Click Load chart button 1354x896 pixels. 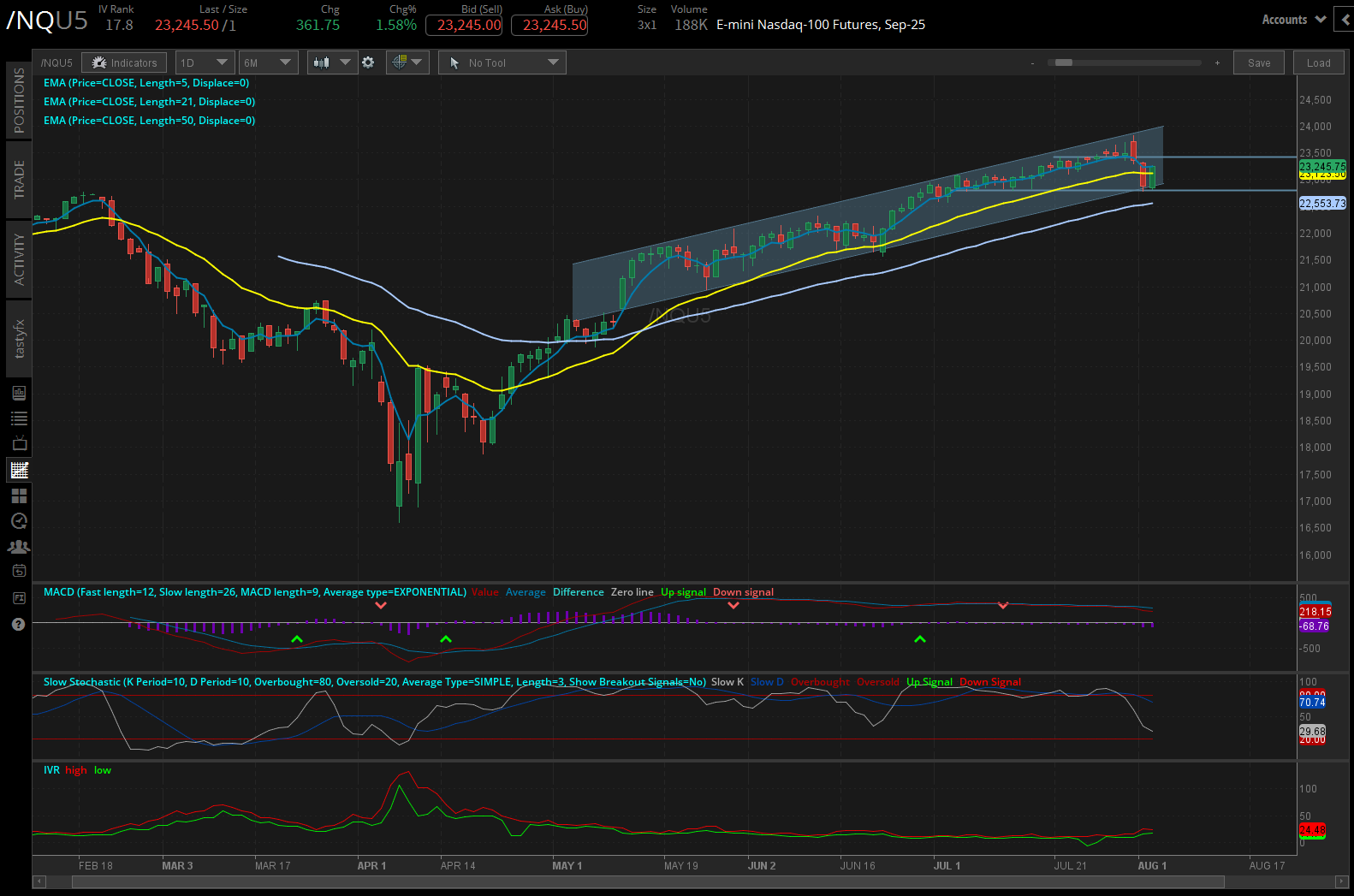pos(1318,62)
